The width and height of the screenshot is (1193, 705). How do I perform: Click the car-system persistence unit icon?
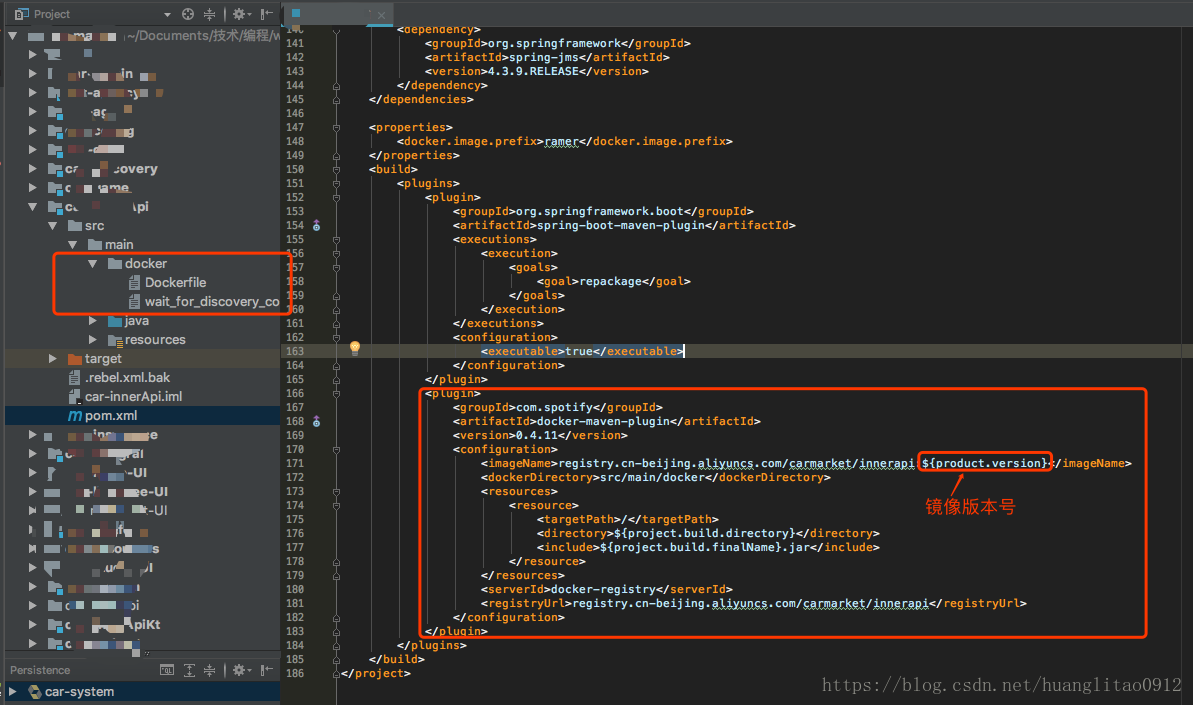34,691
